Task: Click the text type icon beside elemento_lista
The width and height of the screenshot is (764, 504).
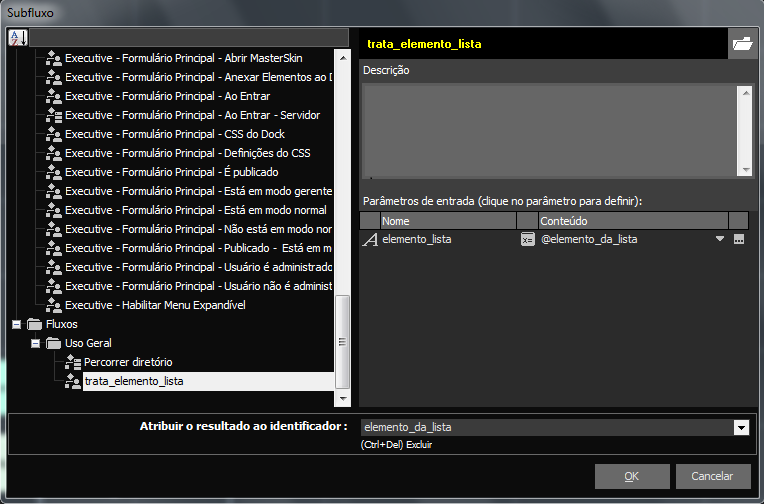Action: click(x=369, y=239)
